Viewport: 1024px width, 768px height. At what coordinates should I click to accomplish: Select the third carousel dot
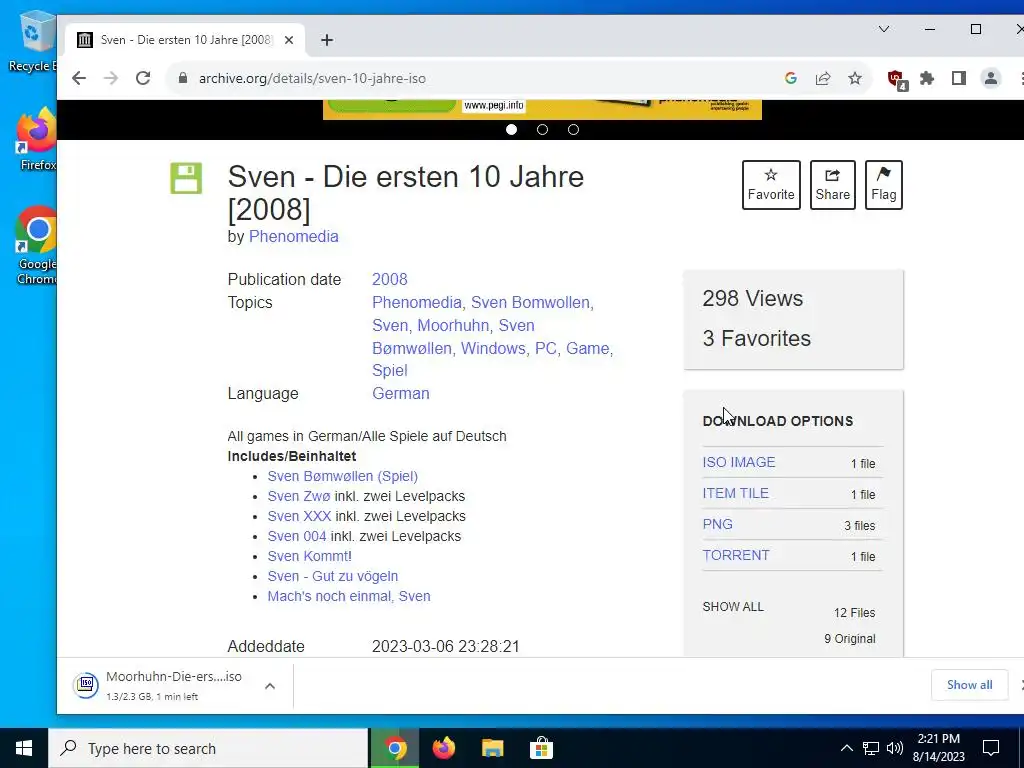point(573,129)
